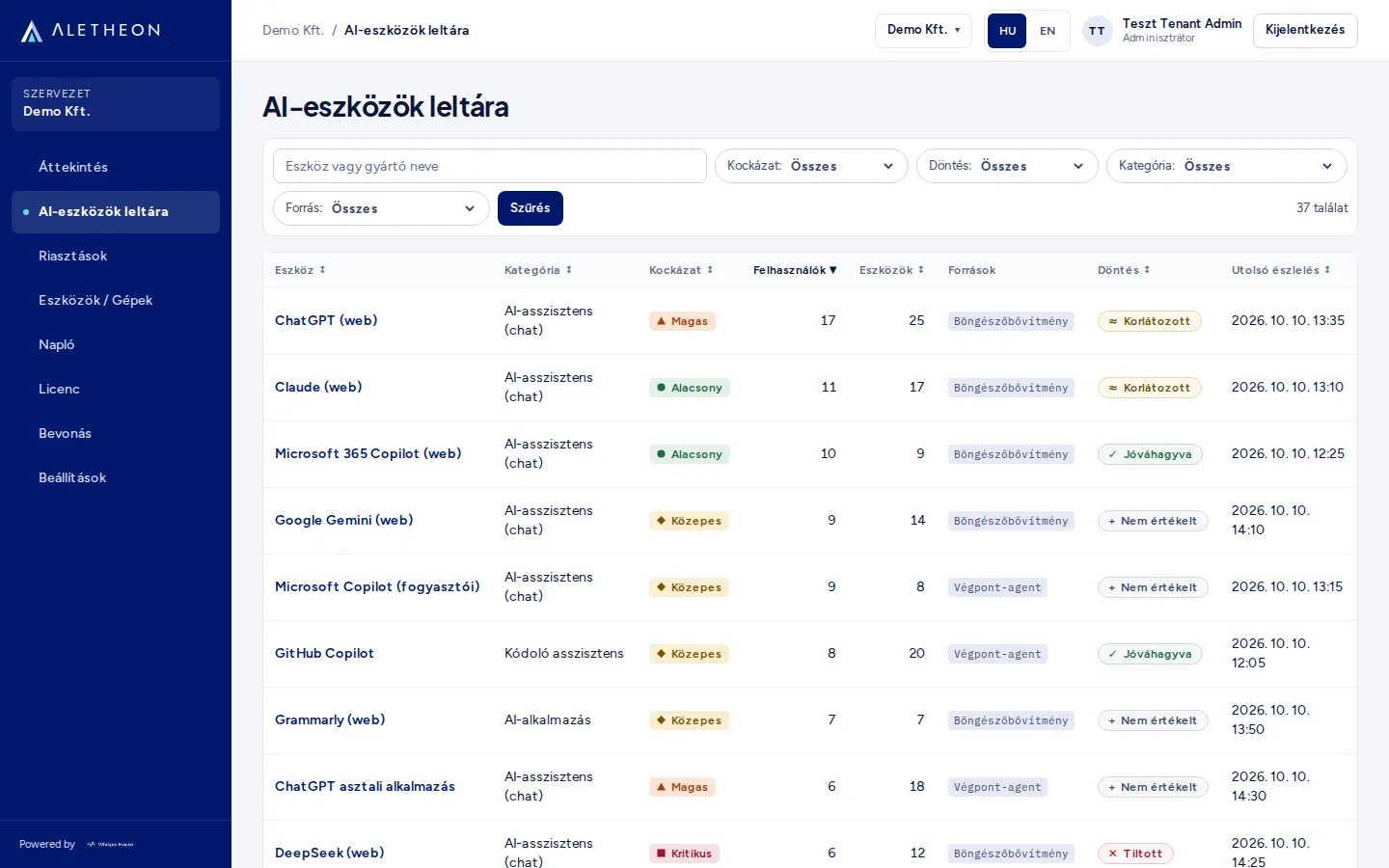Open the DeepSeek (web) tool link
Viewport: 1389px width, 868px height.
click(x=330, y=854)
